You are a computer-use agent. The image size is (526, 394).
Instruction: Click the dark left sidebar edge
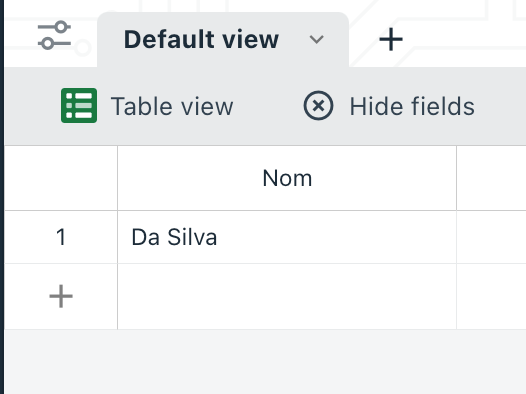pos(2,197)
